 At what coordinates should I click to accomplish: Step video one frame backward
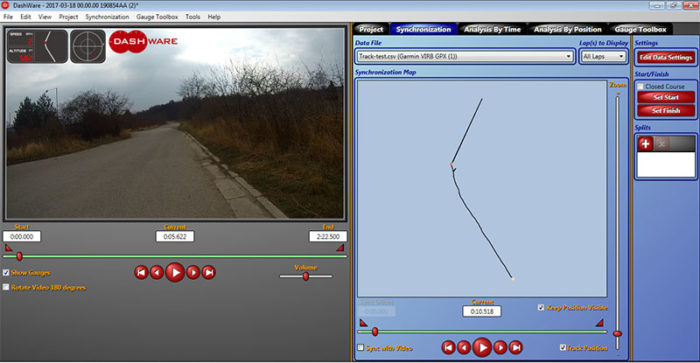[157, 272]
